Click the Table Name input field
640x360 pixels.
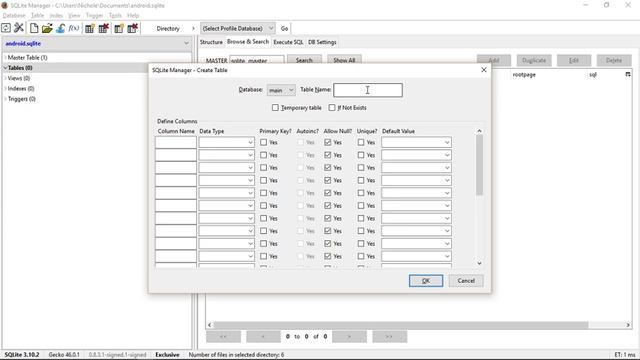[368, 90]
